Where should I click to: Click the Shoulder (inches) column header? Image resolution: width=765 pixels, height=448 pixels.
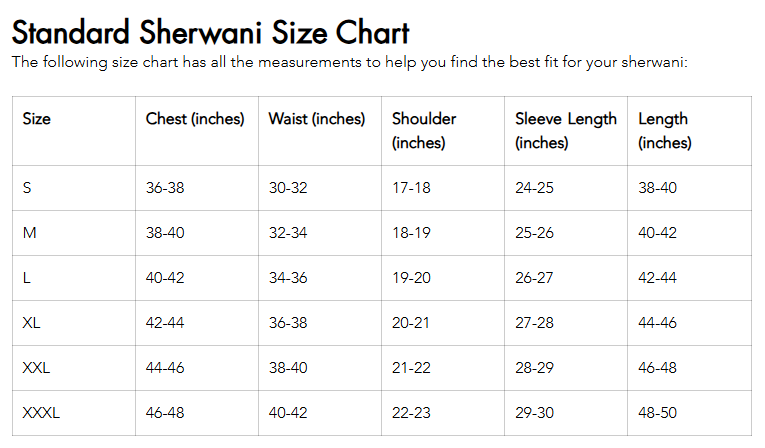point(424,130)
